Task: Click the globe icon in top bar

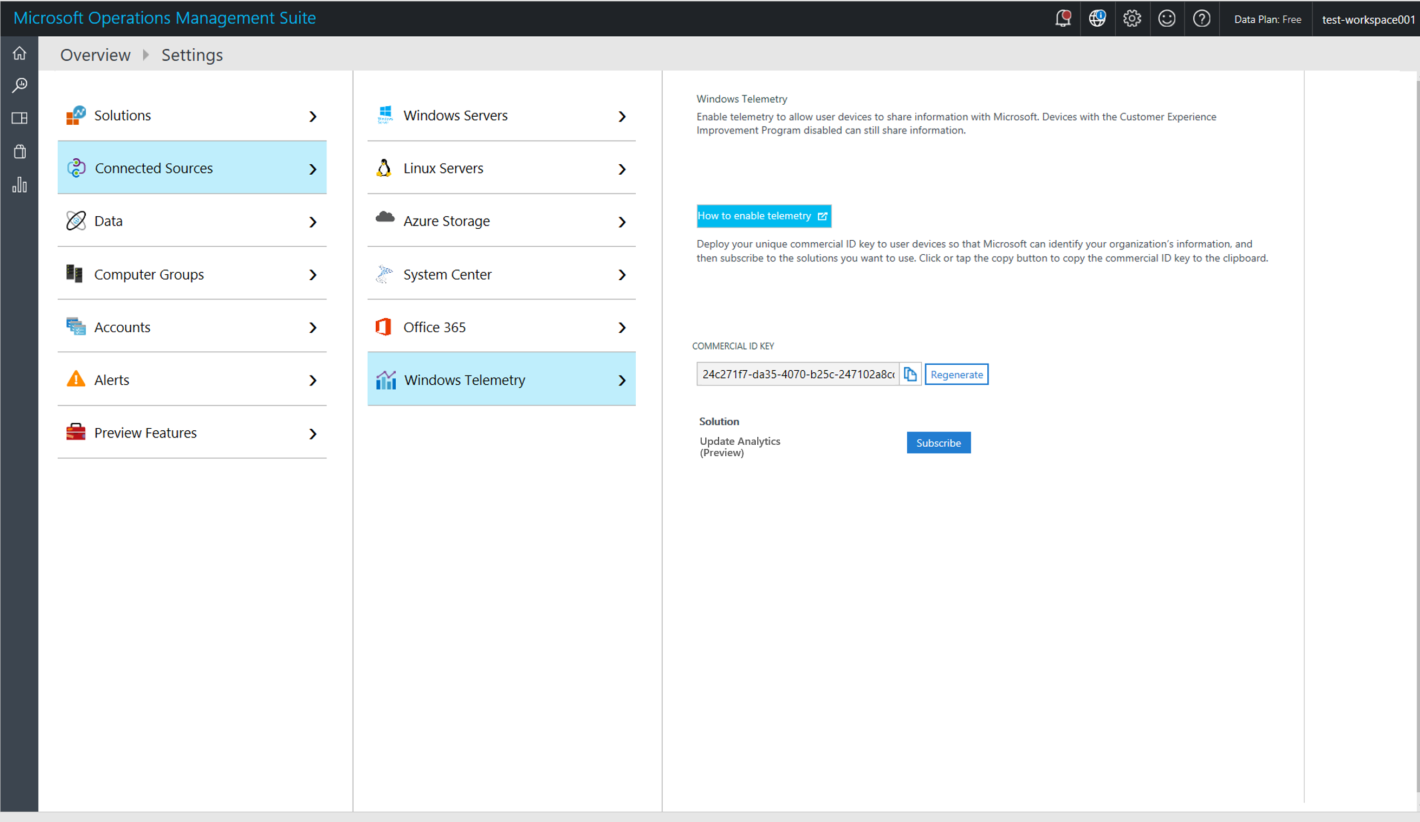Action: click(x=1097, y=18)
